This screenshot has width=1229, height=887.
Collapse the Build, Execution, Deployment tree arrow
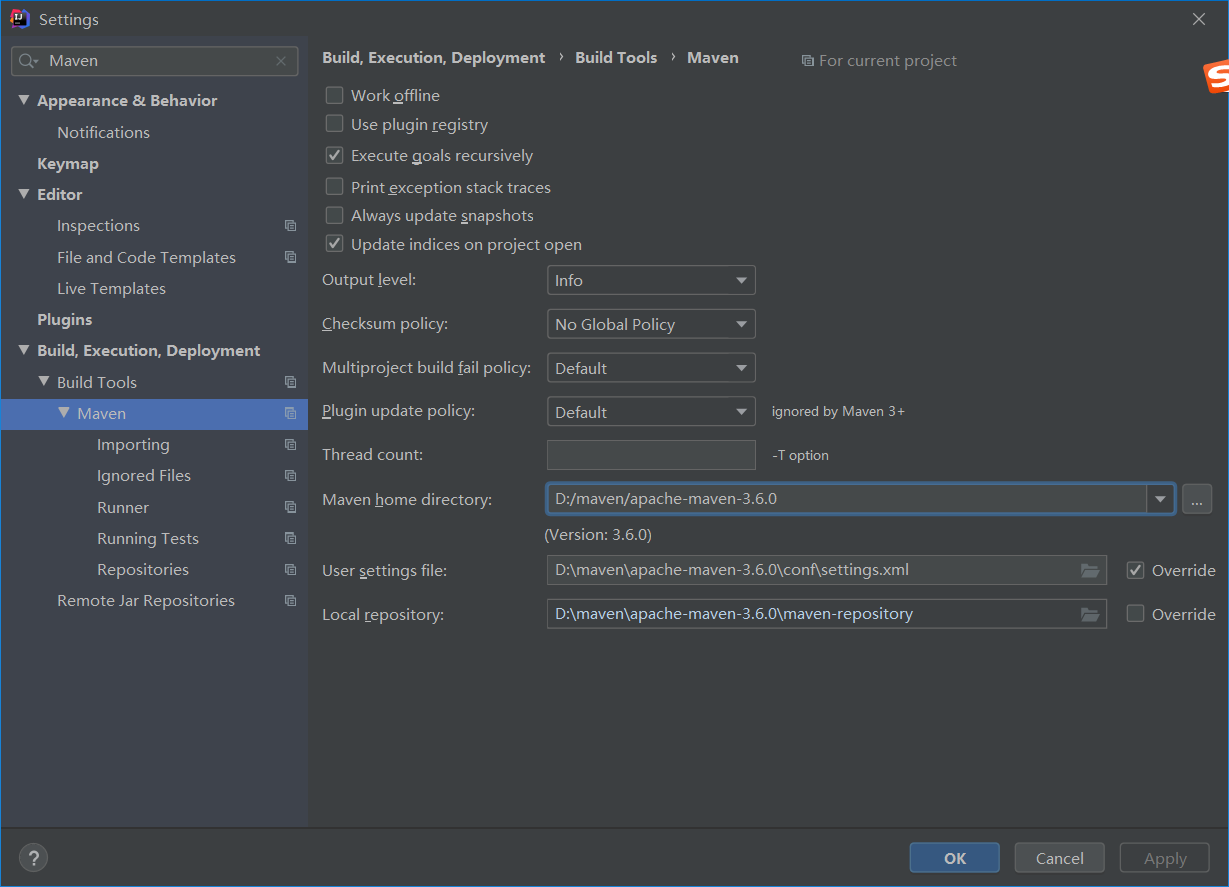click(x=24, y=350)
